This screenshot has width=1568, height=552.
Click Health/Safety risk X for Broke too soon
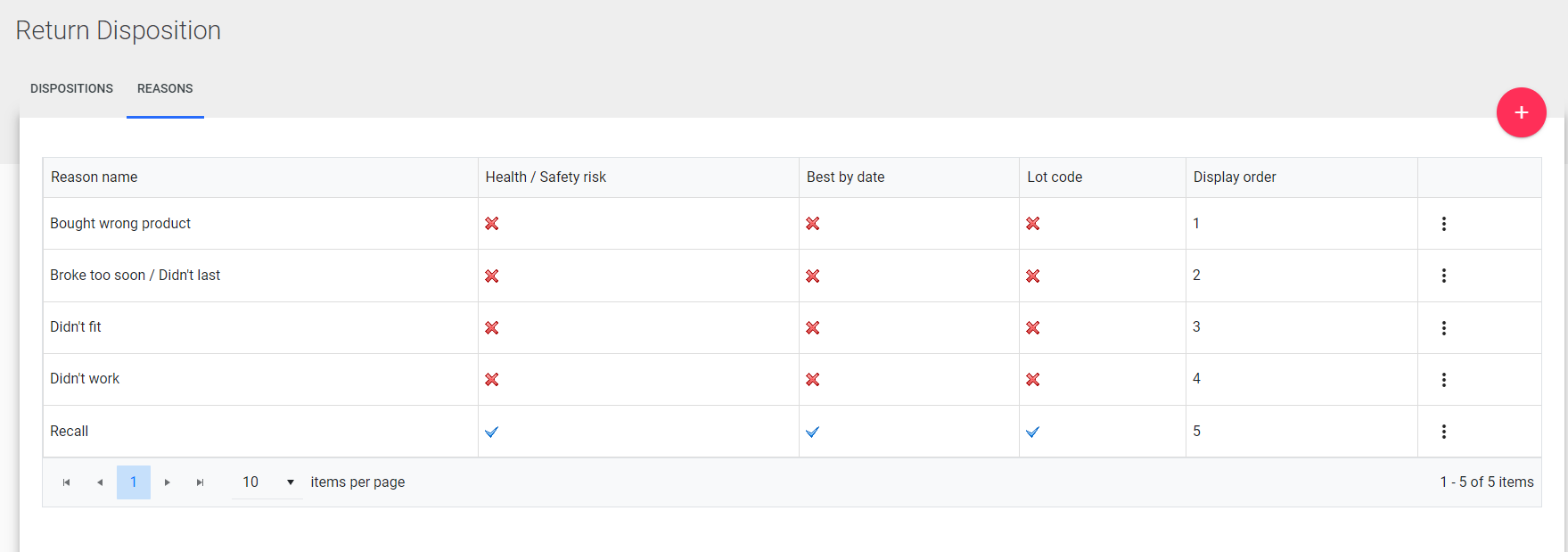492,276
